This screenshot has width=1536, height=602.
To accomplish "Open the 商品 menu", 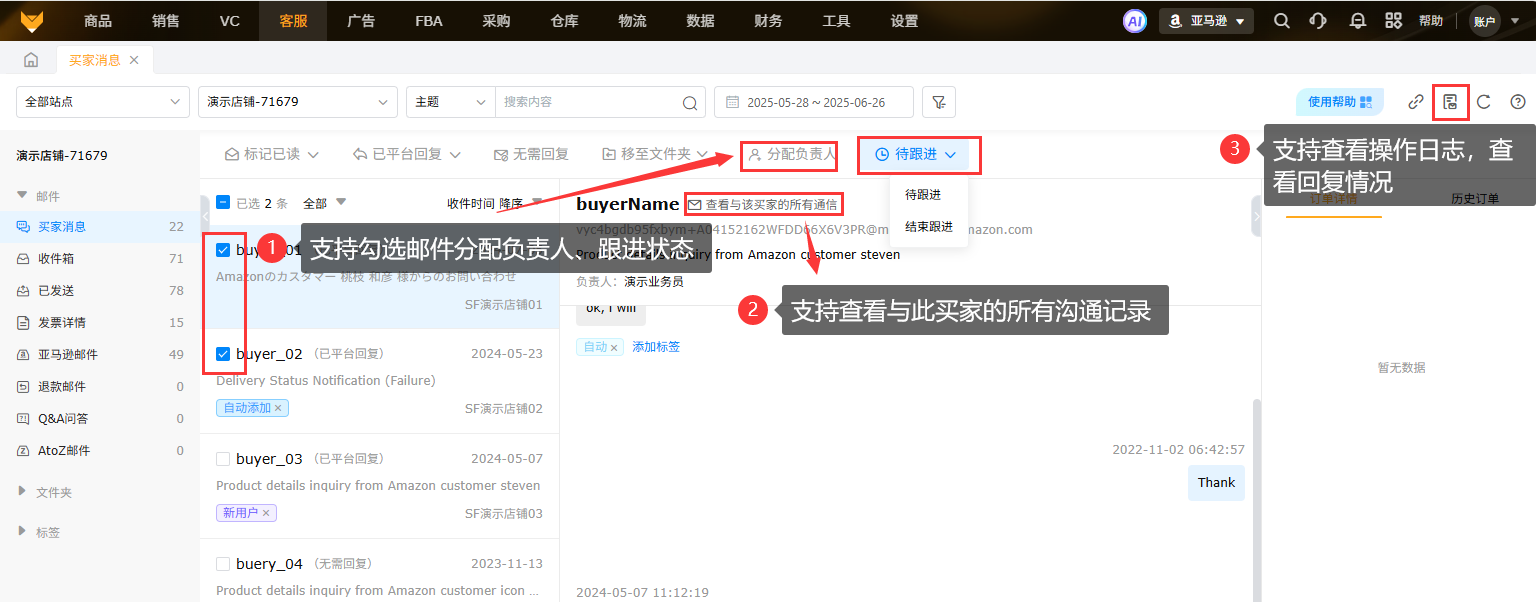I will point(98,21).
